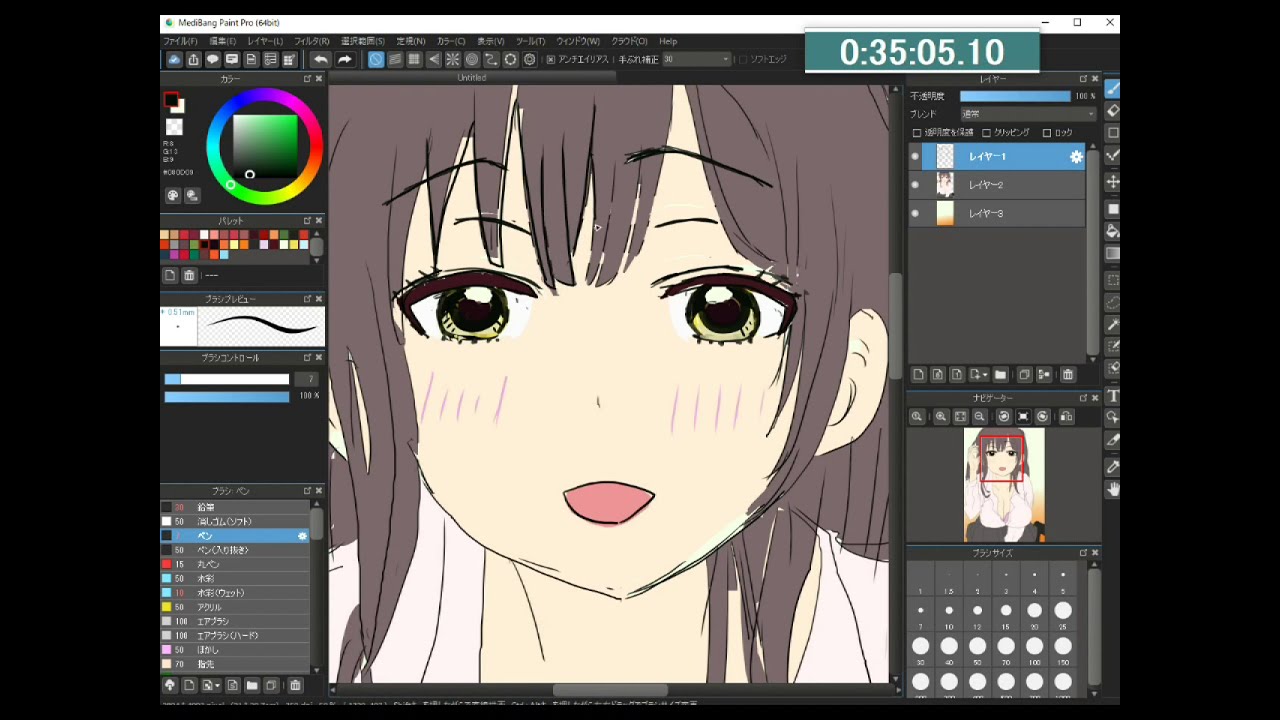This screenshot has width=1280, height=720.
Task: Select the エアブラシ airbrush from brush list
Action: pyautogui.click(x=212, y=621)
